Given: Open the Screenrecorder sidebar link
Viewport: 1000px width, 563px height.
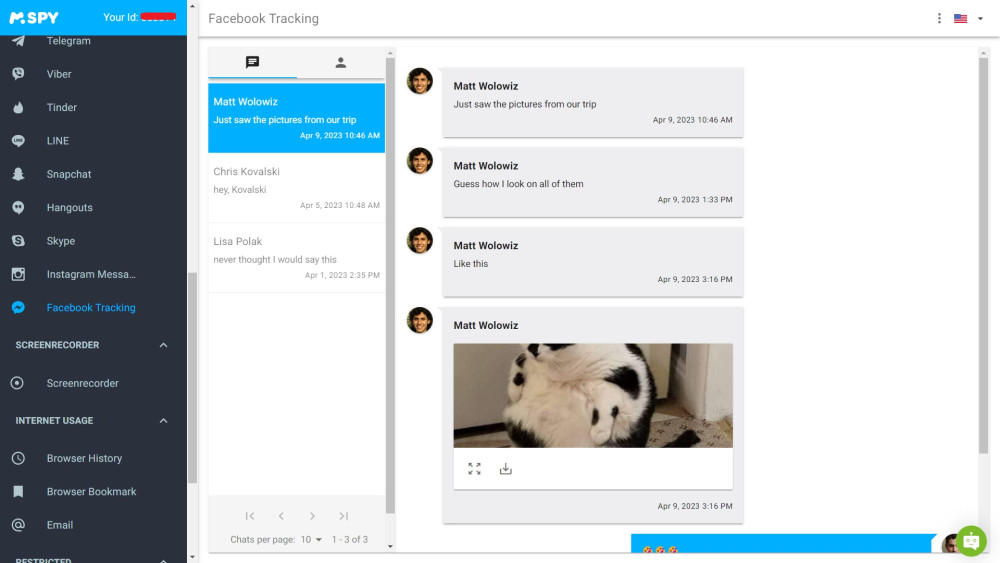Looking at the screenshot, I should pyautogui.click(x=82, y=383).
